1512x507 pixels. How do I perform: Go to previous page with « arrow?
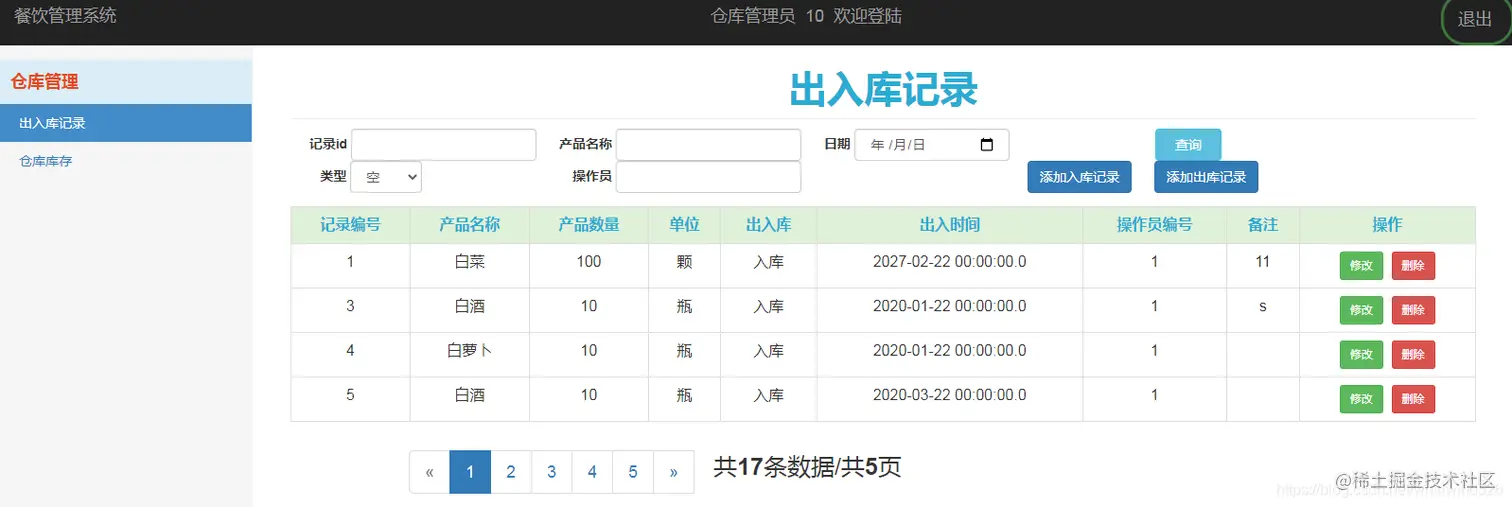pos(429,472)
